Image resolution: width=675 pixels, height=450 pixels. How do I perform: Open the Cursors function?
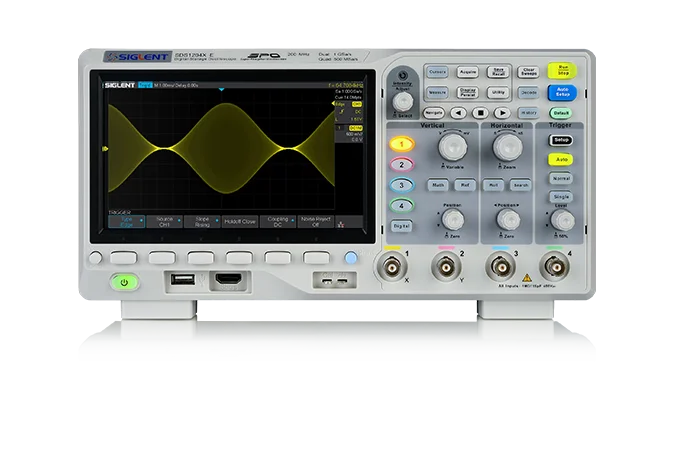pos(437,72)
